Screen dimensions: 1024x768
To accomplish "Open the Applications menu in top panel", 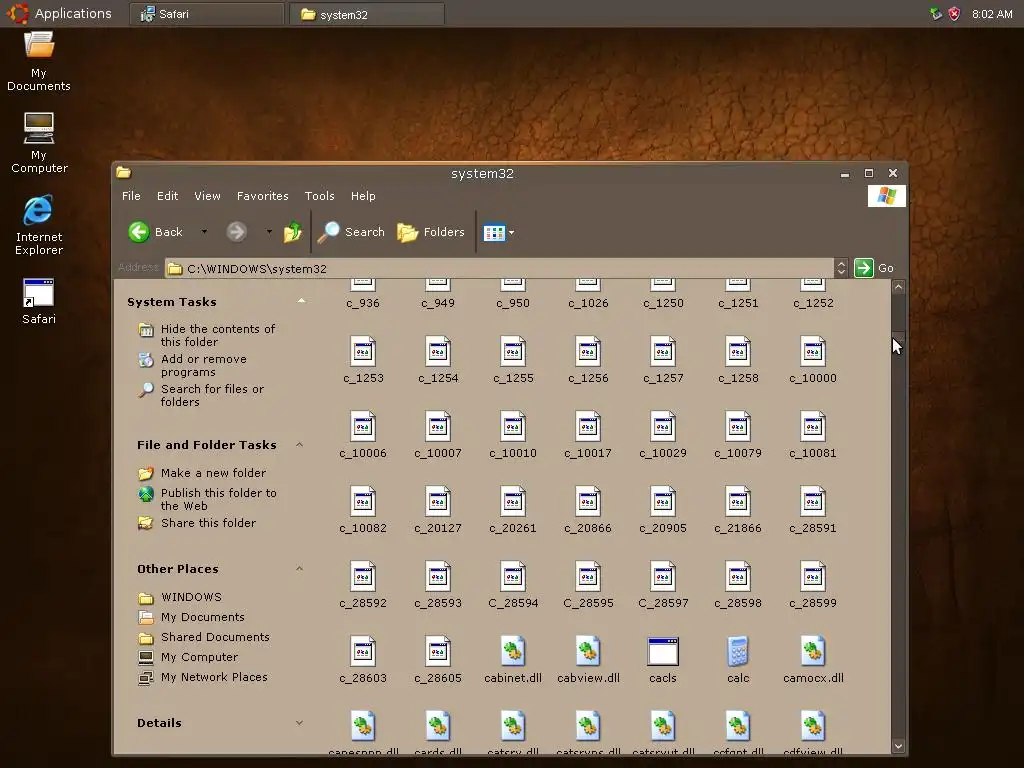I will [60, 13].
